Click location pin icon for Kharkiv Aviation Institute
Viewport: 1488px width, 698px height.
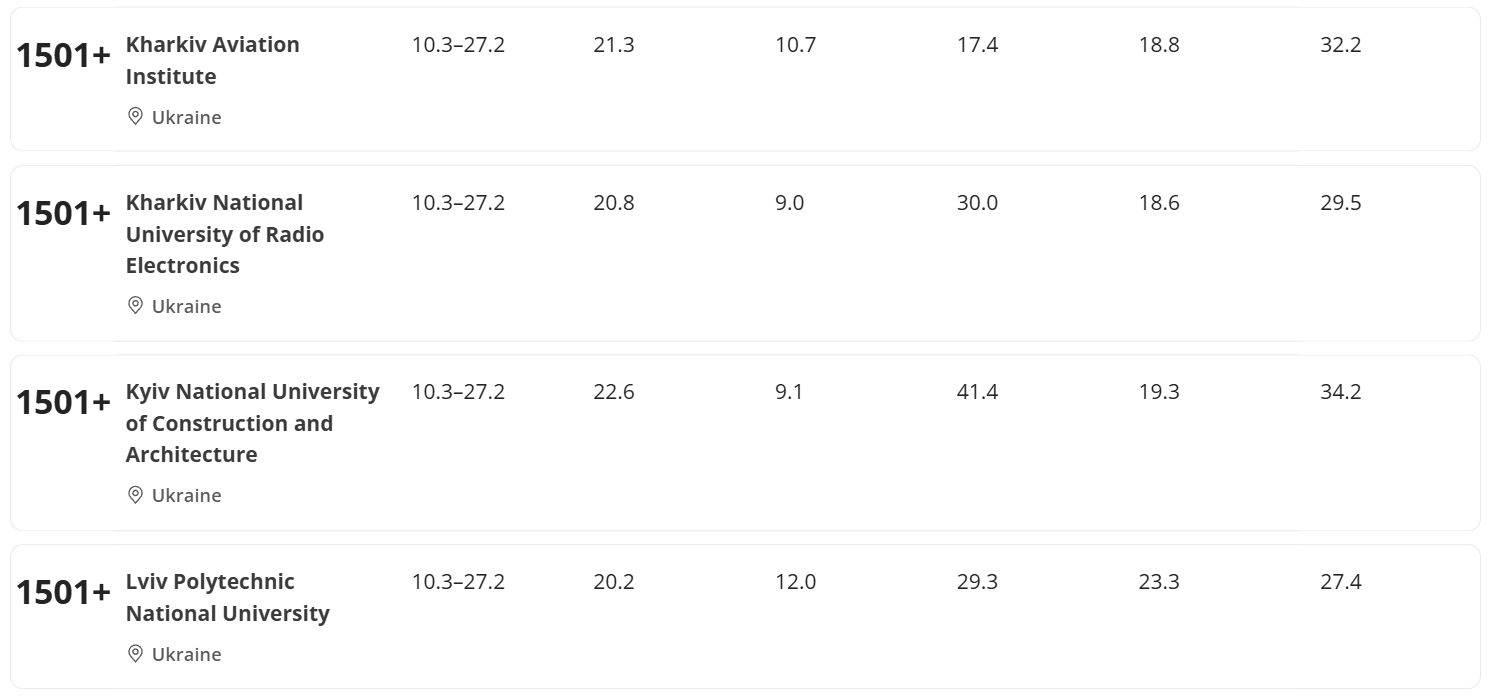(135, 117)
